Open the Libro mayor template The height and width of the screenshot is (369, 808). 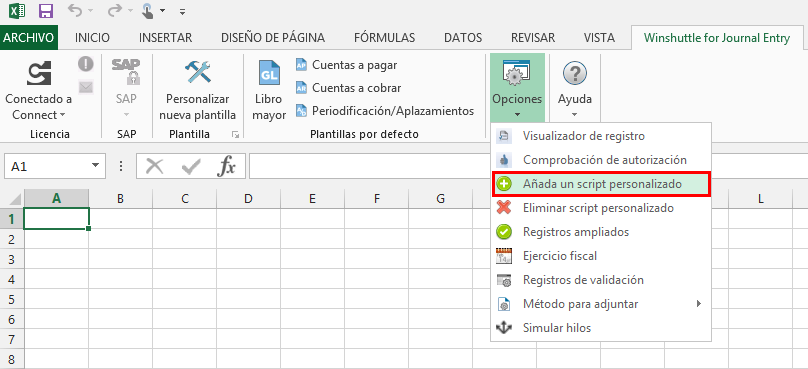tap(269, 90)
